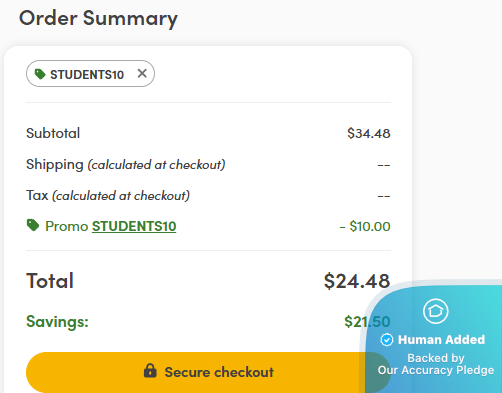Image resolution: width=502 pixels, height=393 pixels.
Task: Click Our Accuracy Pledge text
Action: click(436, 370)
